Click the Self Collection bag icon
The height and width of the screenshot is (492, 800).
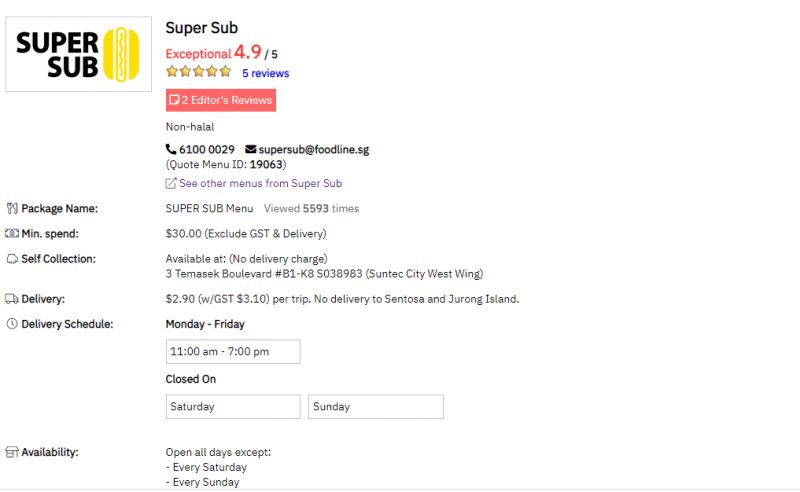(12, 259)
